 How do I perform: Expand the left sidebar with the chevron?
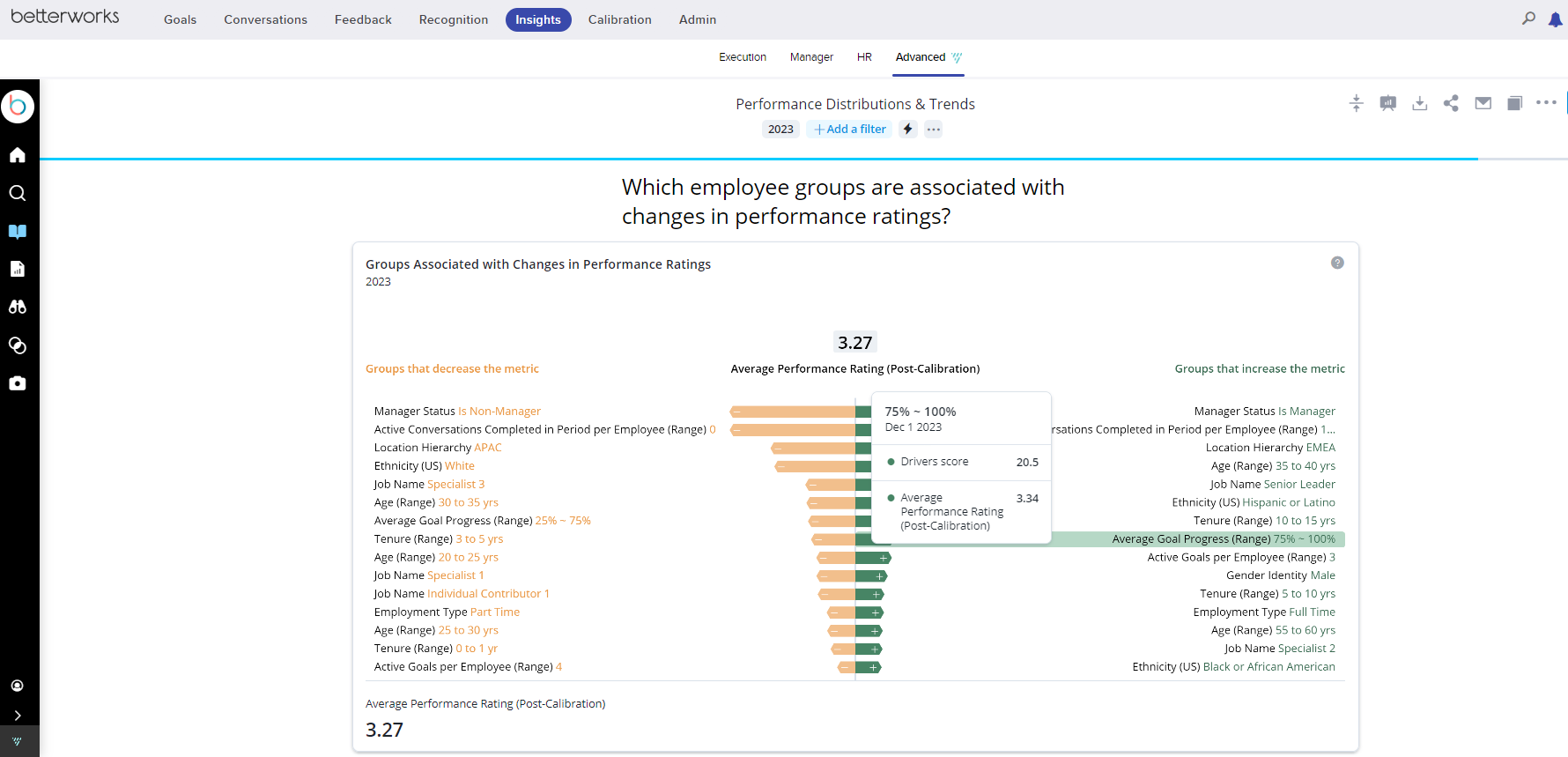click(18, 716)
